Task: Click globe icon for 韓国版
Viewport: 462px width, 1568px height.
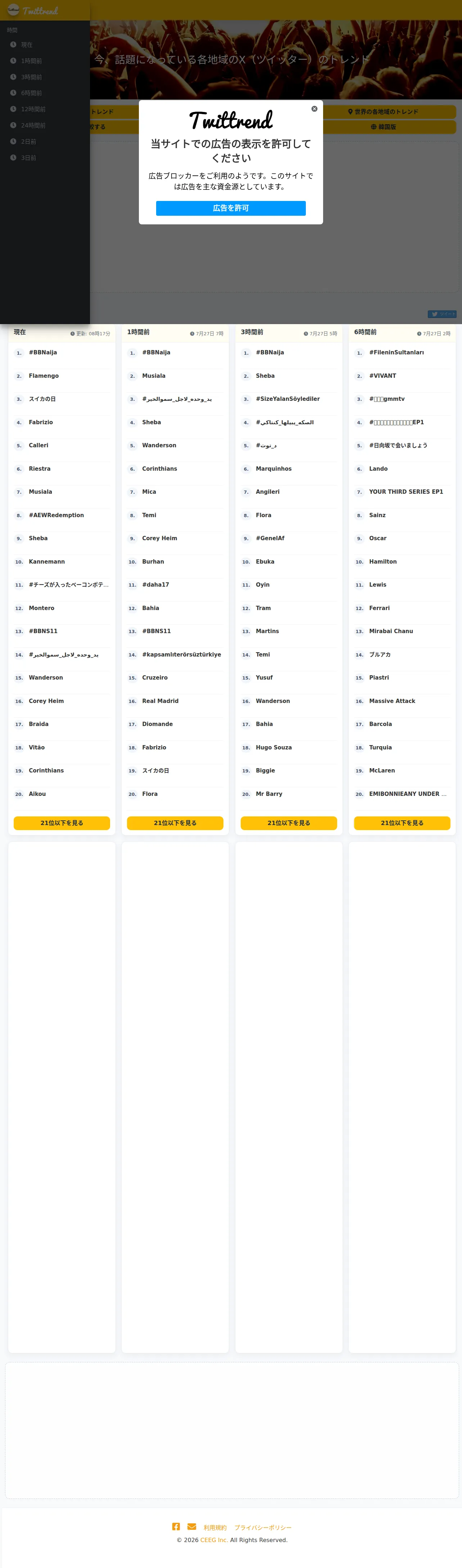Action: tap(374, 127)
